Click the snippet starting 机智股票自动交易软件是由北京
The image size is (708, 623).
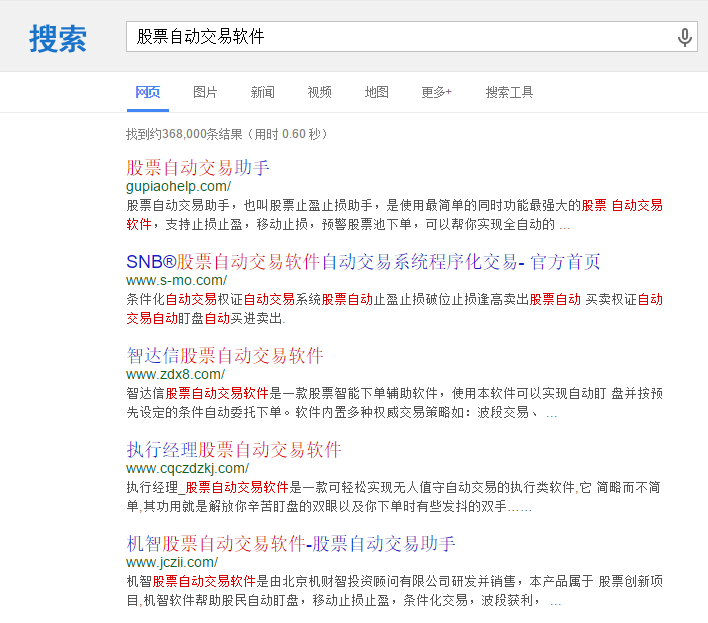(x=394, y=590)
